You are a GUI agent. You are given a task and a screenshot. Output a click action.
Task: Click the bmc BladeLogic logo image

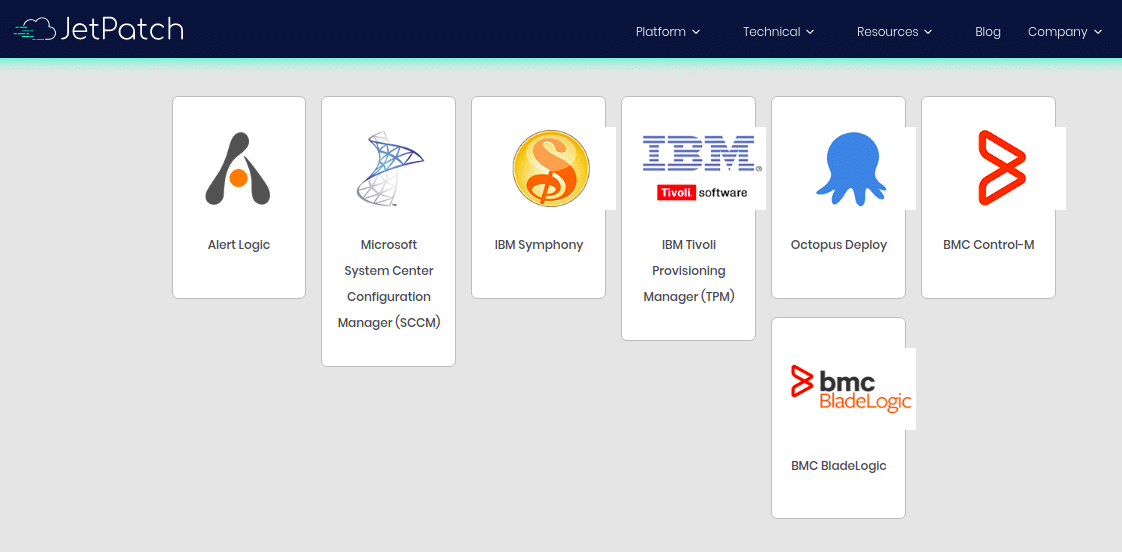tap(851, 389)
